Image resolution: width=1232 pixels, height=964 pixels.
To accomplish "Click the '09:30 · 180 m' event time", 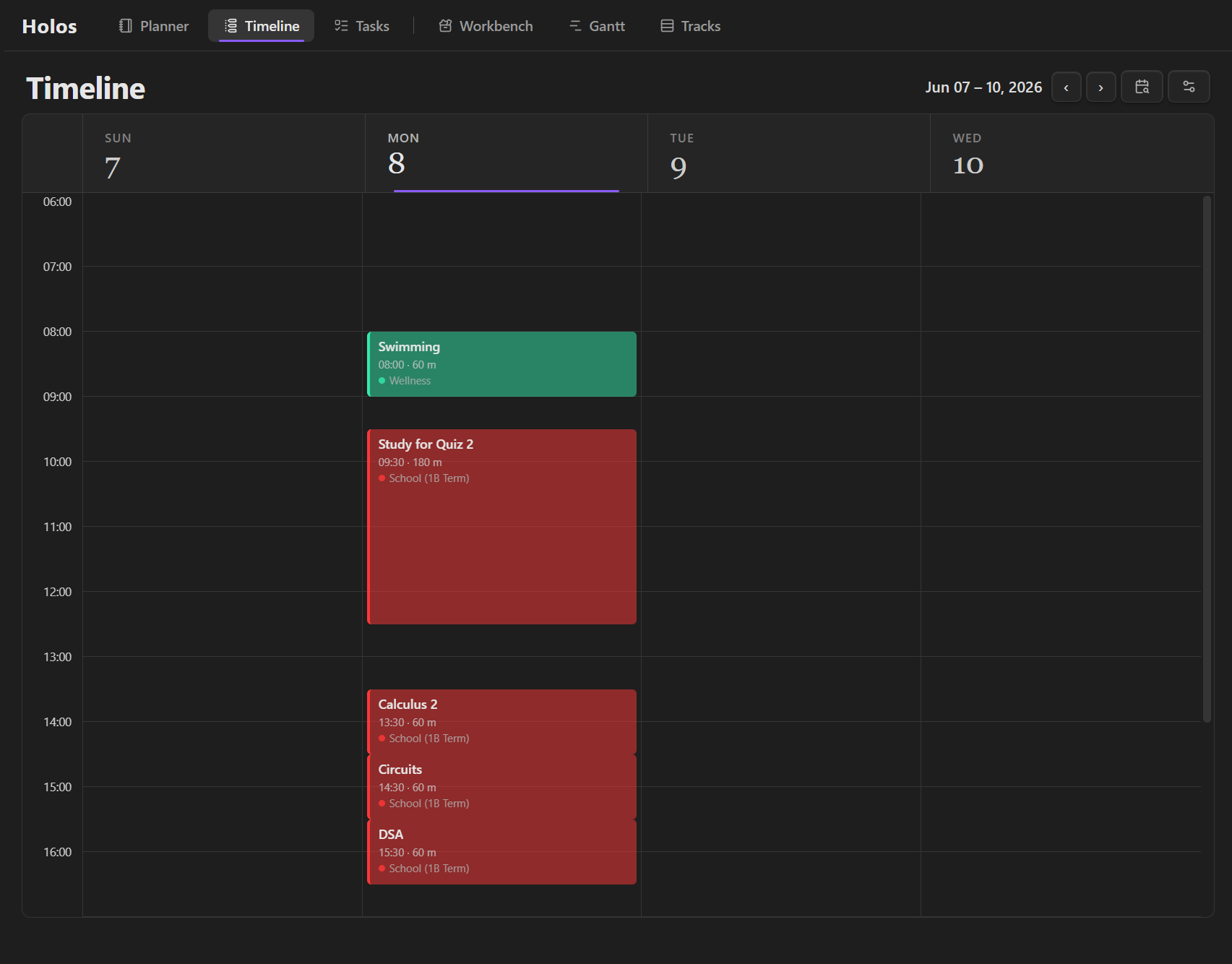I will click(x=410, y=462).
